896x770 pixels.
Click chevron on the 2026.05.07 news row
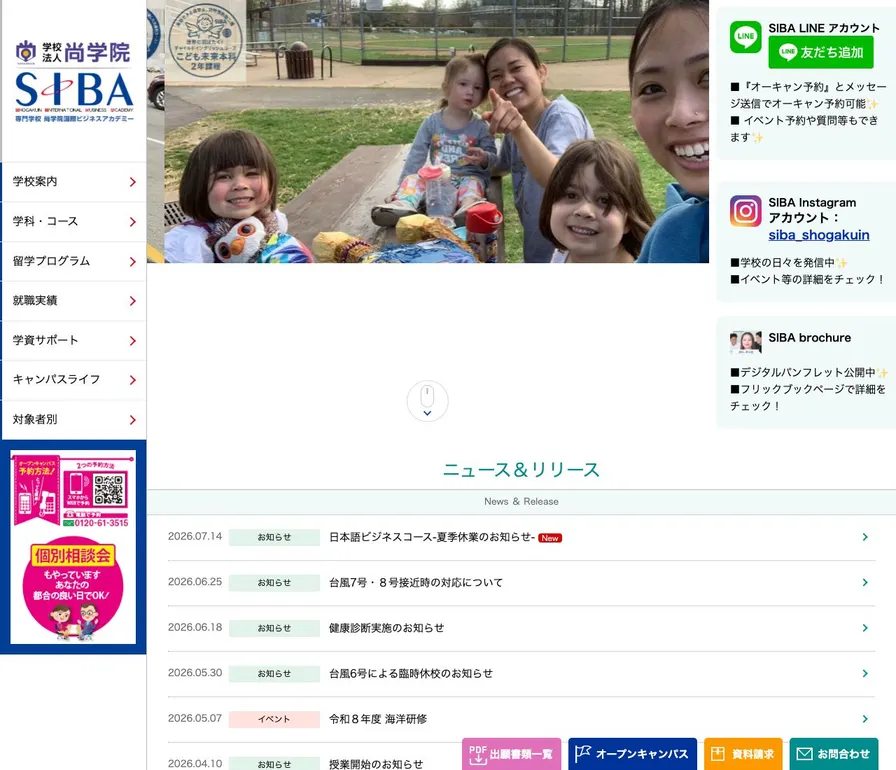point(865,719)
